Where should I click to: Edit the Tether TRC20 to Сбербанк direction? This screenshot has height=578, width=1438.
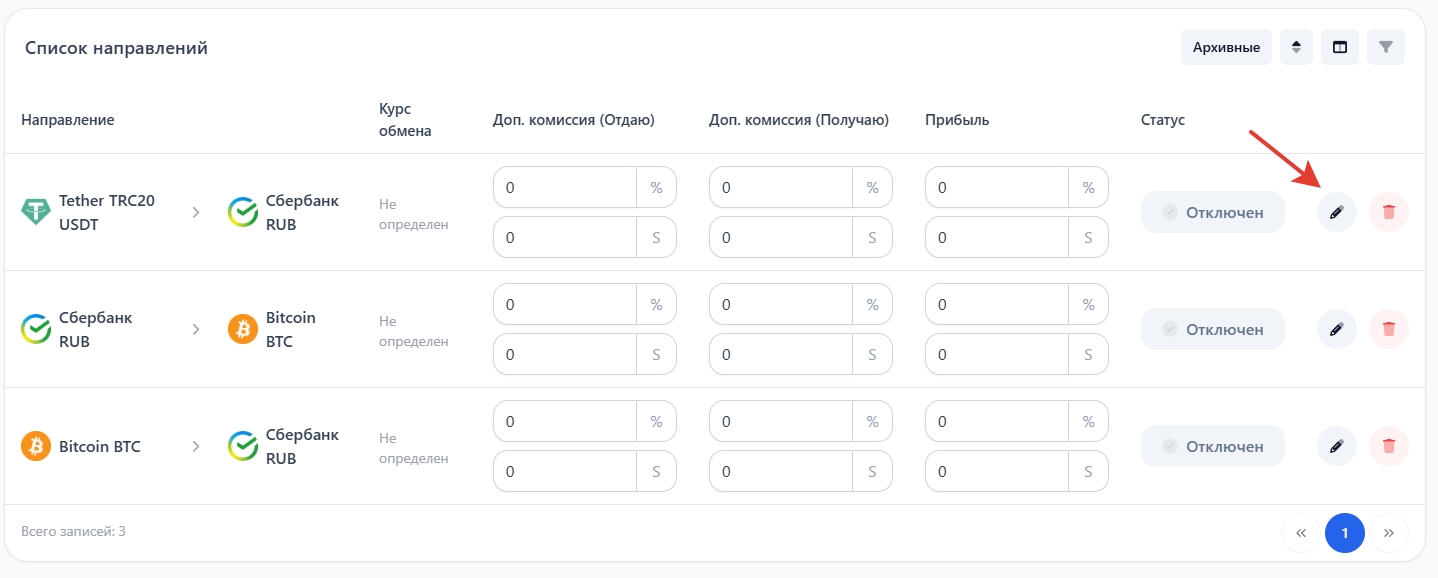coord(1336,212)
